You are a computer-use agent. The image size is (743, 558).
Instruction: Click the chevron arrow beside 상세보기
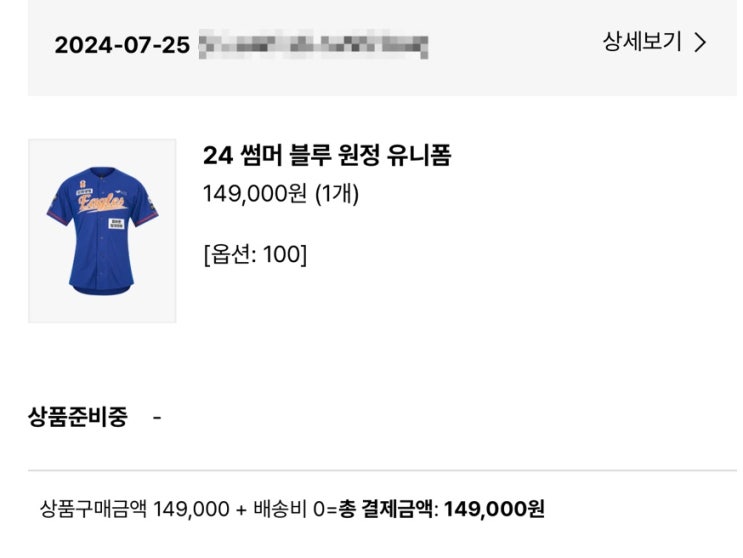(x=700, y=43)
